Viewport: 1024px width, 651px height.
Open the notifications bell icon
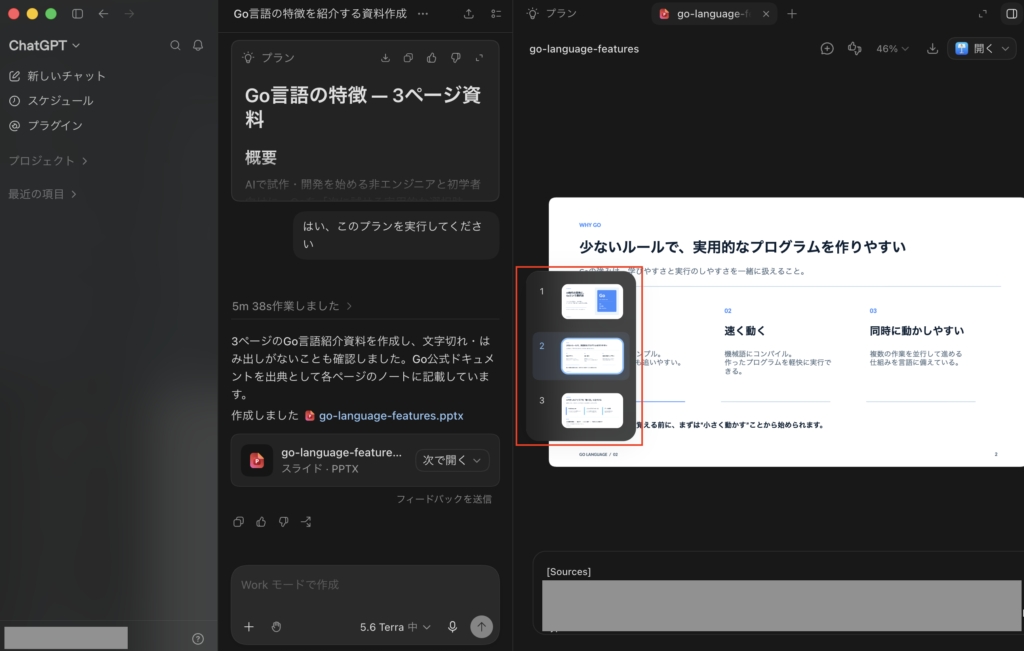[198, 45]
